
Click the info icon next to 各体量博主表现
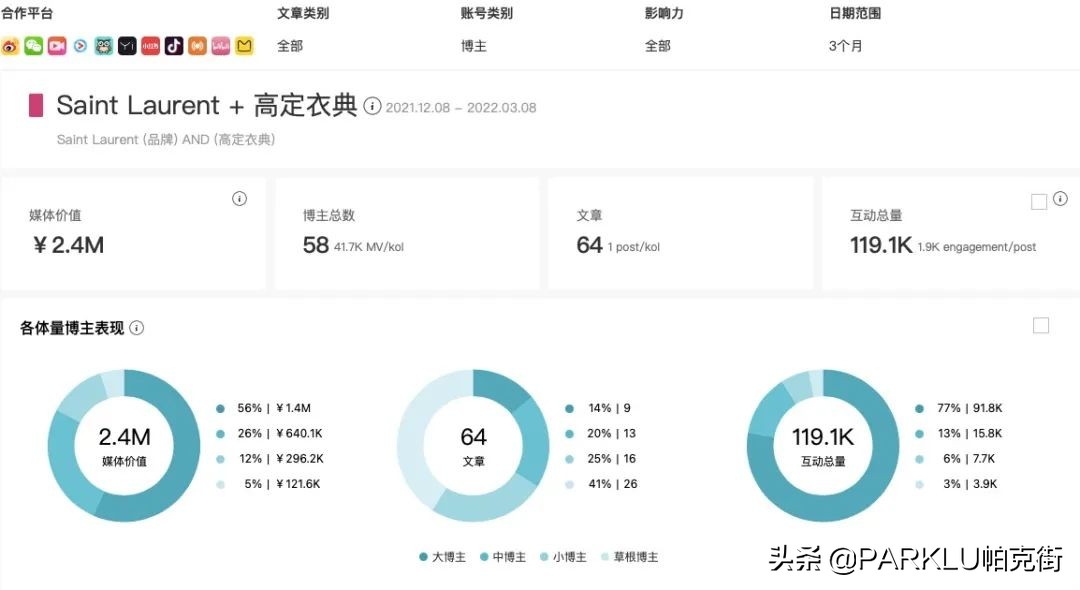[x=137, y=327]
